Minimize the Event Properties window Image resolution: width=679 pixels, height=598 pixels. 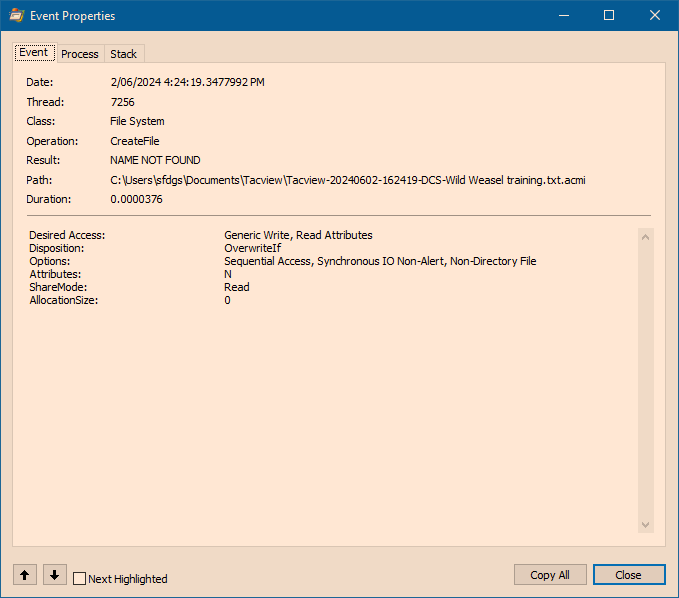(x=564, y=16)
